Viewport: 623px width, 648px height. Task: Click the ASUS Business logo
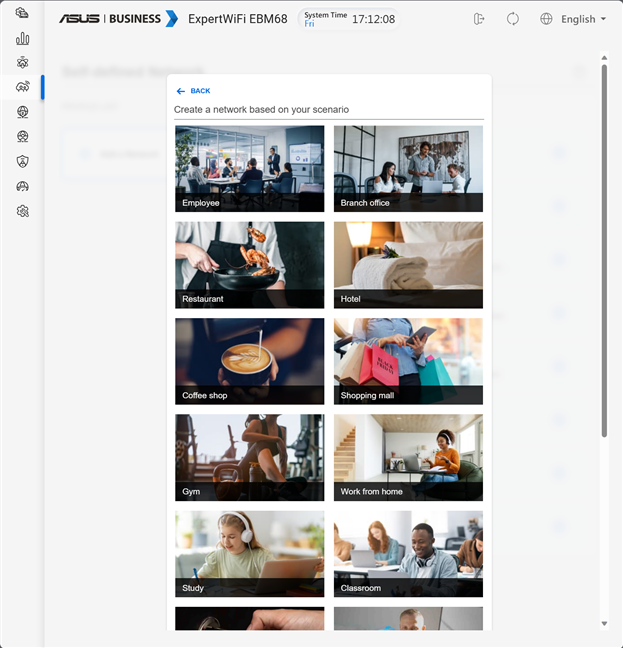pyautogui.click(x=118, y=19)
